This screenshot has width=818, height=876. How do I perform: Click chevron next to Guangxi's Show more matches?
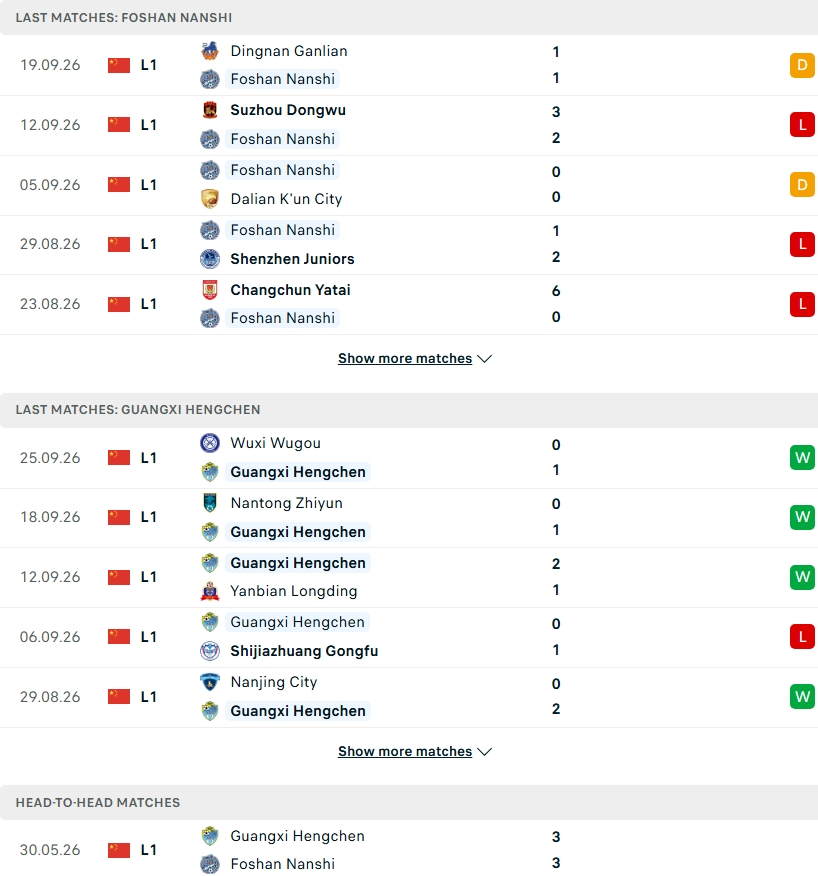[485, 752]
